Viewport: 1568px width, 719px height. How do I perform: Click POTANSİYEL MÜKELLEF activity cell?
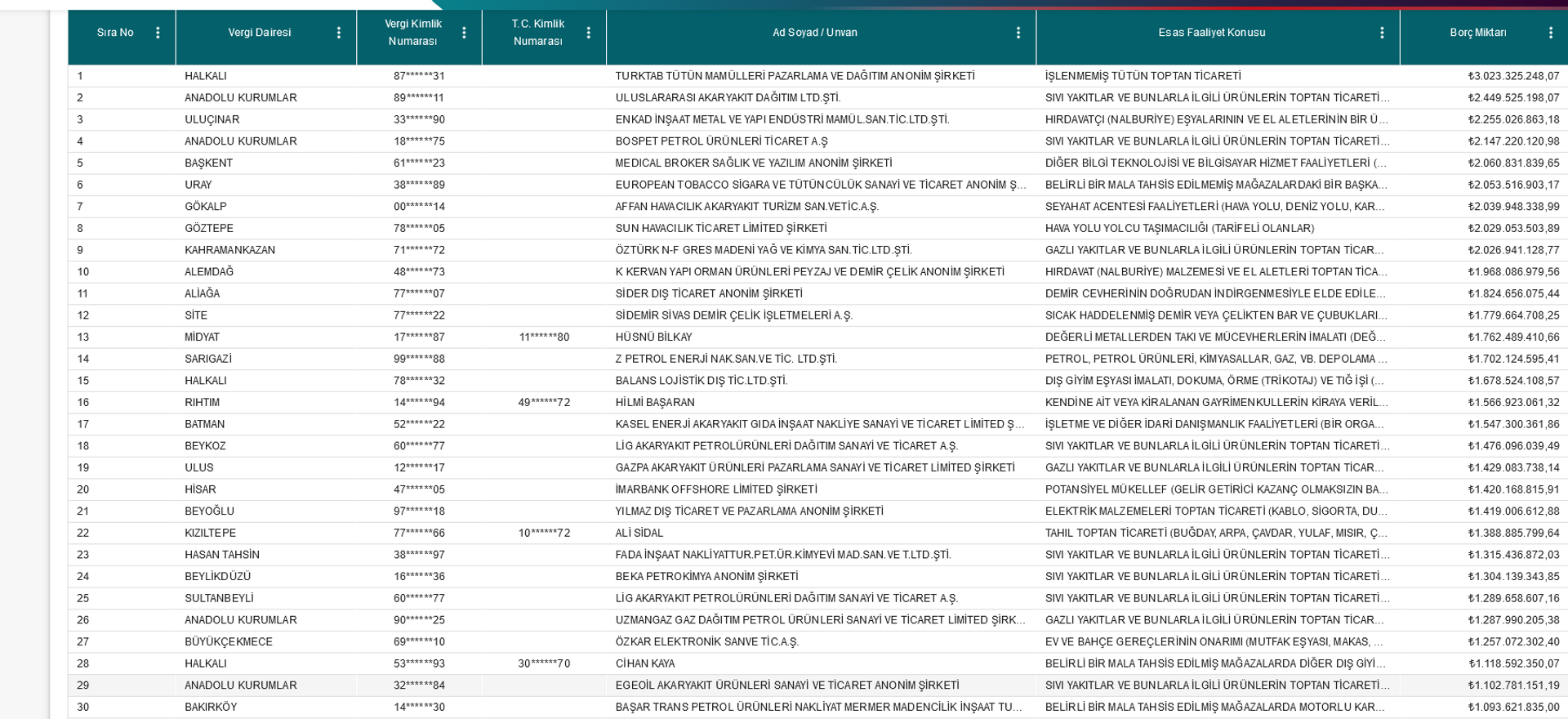coord(1218,489)
